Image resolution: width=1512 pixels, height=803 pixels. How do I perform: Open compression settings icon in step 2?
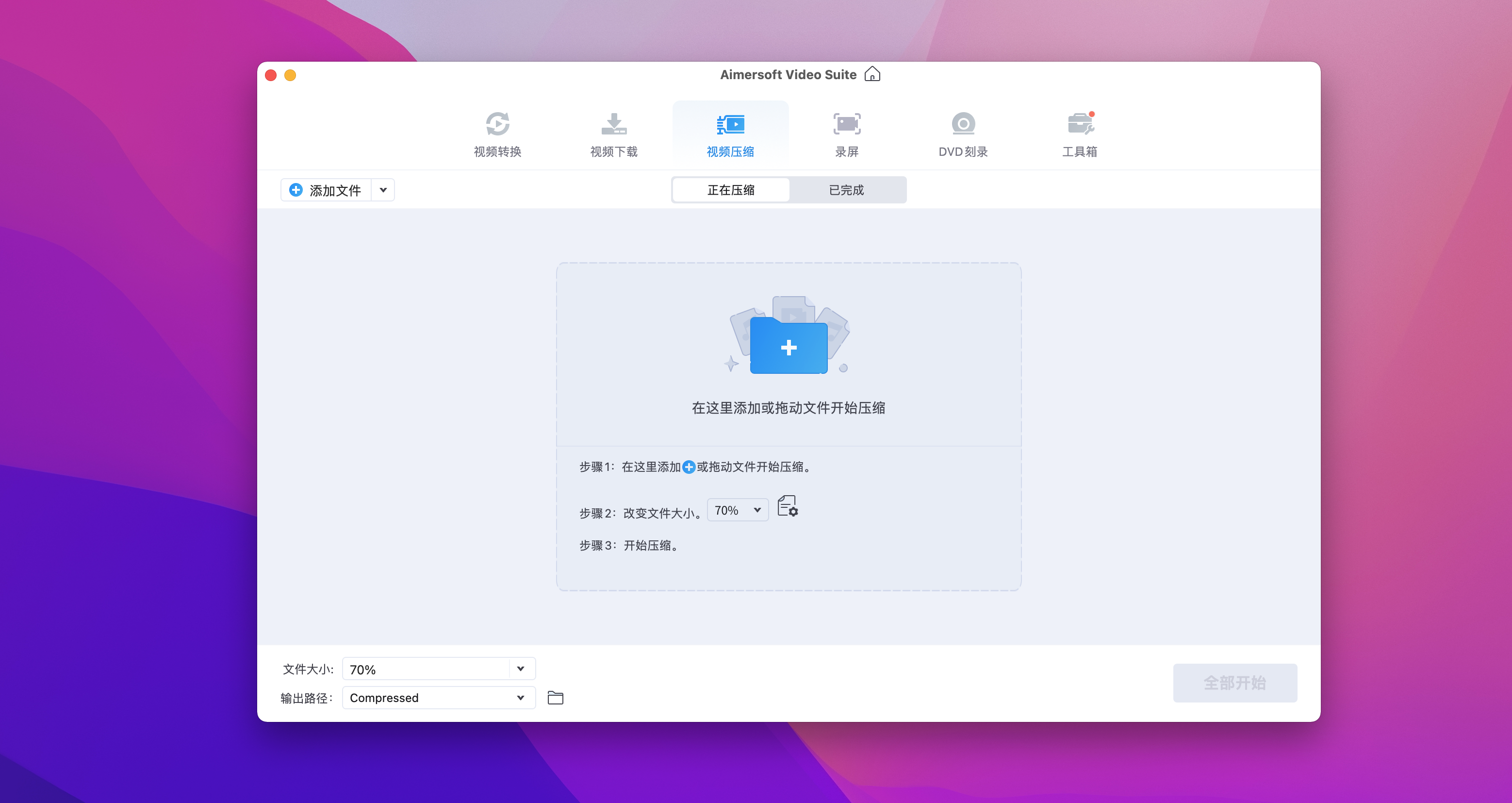point(787,506)
